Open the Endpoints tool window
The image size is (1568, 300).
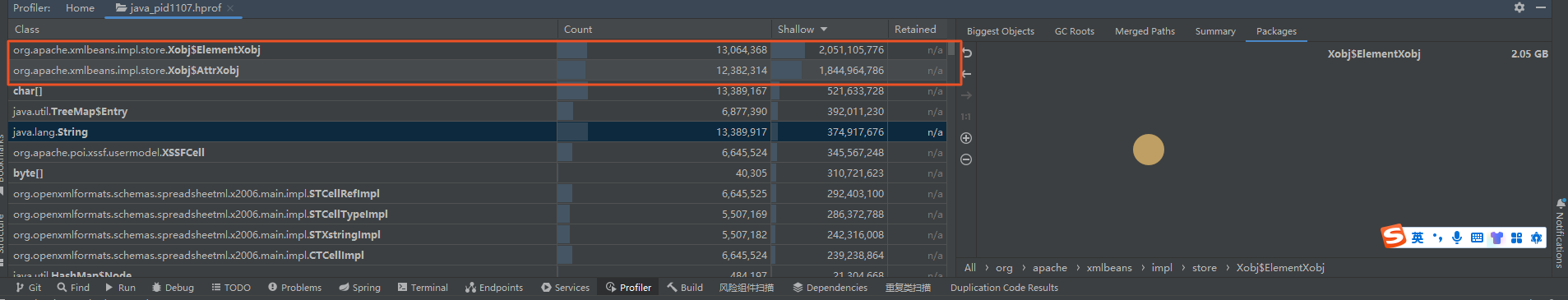pyautogui.click(x=494, y=288)
